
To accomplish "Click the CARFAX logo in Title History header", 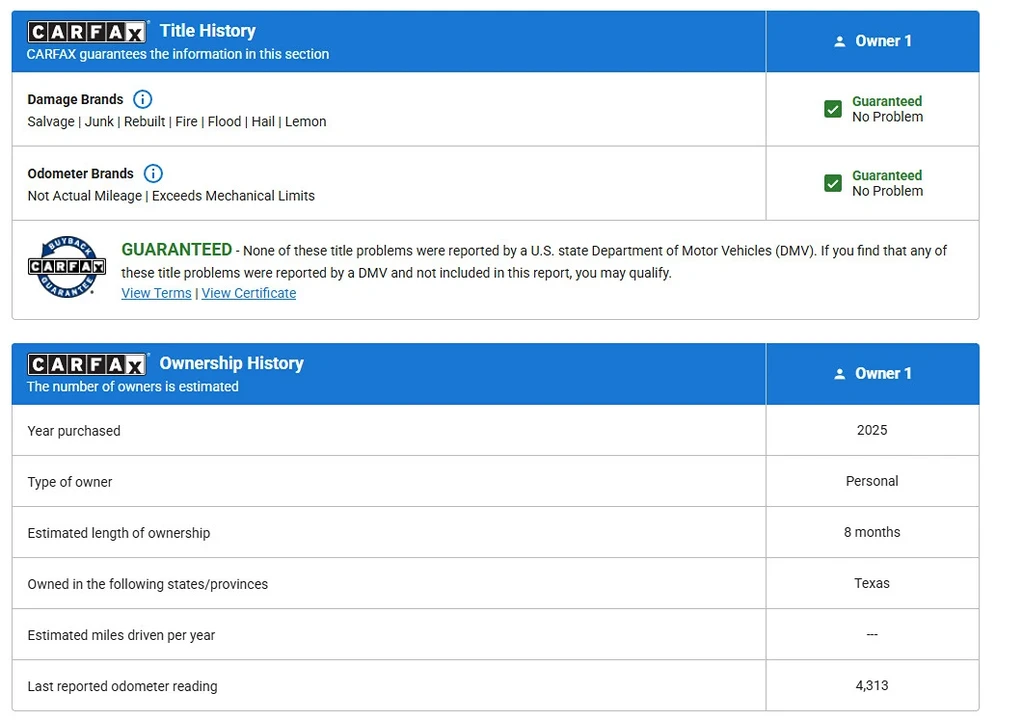I will (87, 31).
